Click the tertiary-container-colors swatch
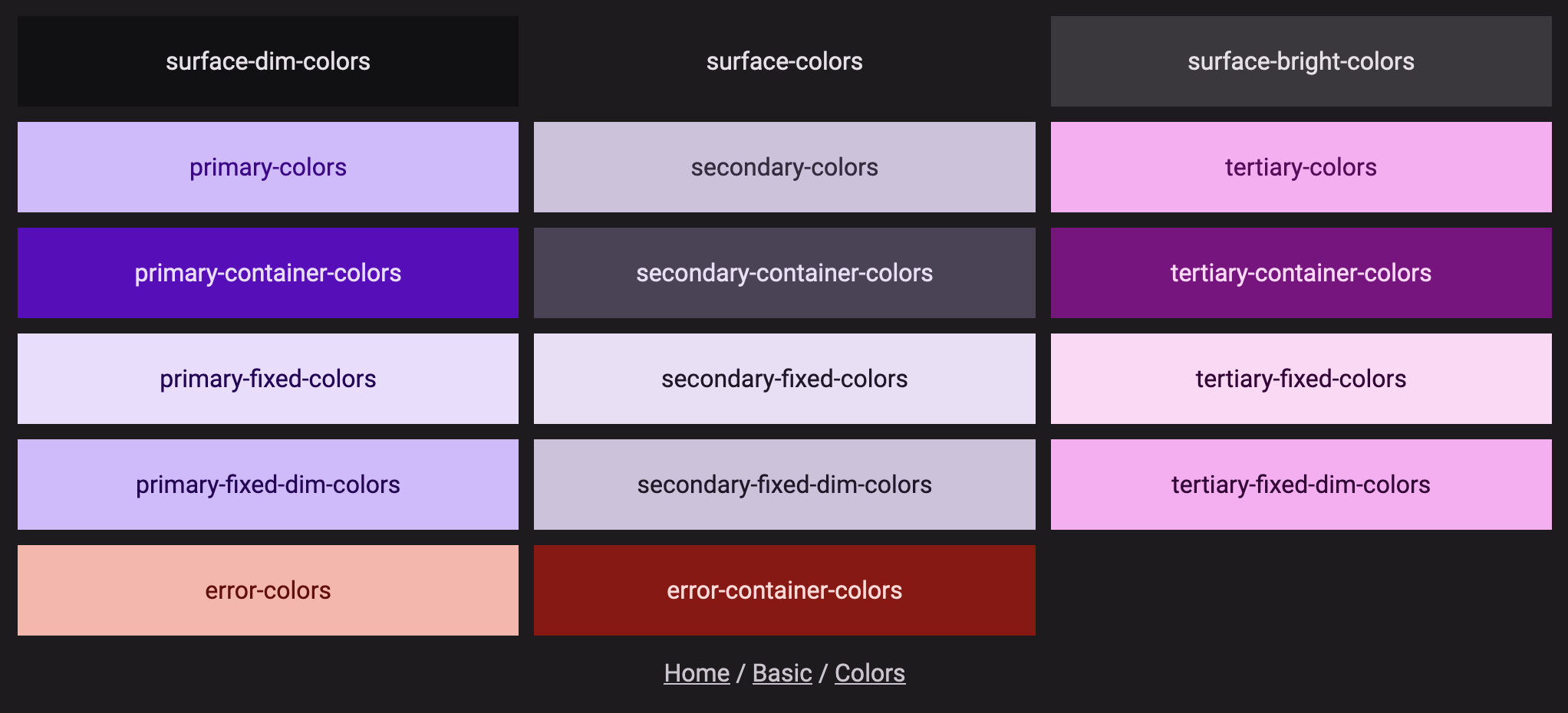This screenshot has width=1568, height=713. (1301, 273)
